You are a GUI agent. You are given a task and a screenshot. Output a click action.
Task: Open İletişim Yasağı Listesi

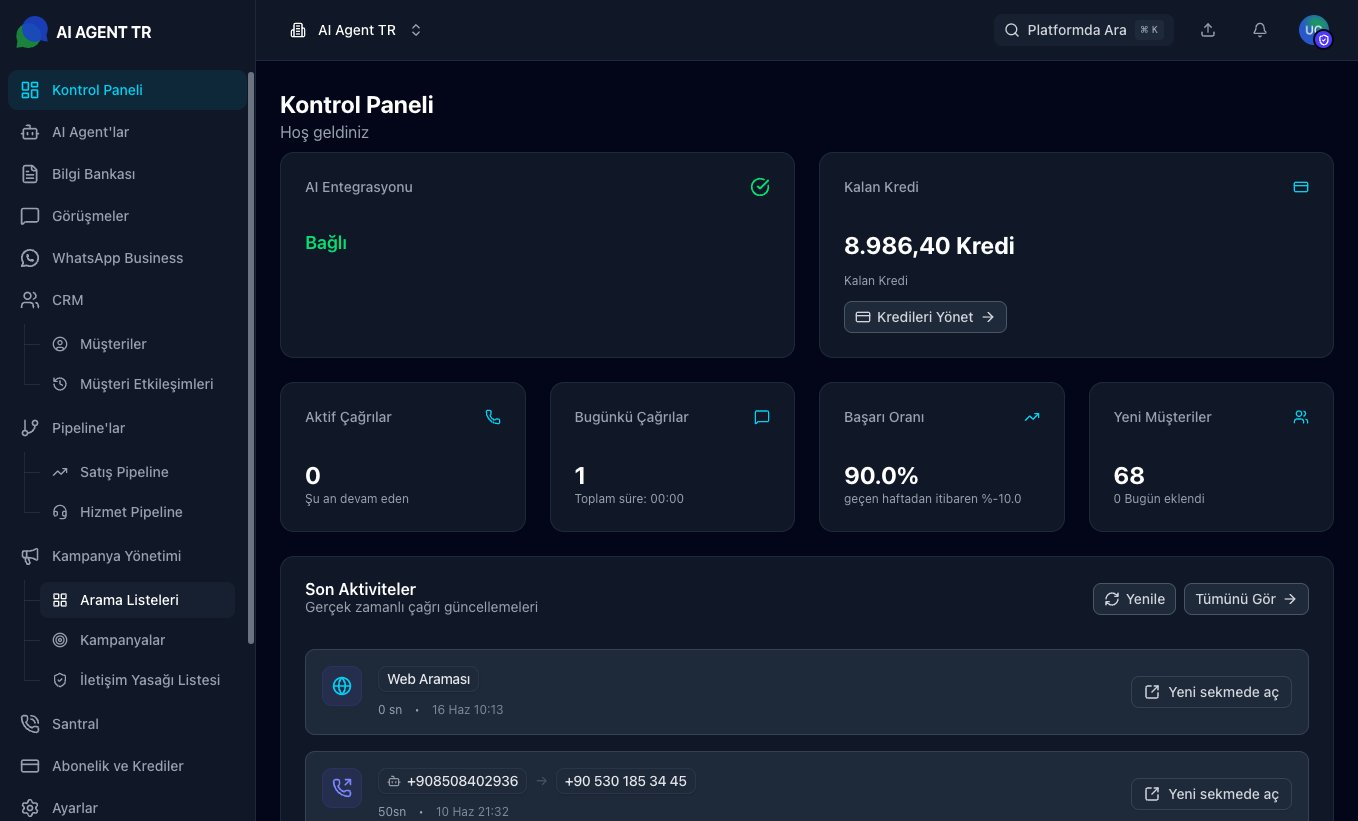tap(137, 680)
